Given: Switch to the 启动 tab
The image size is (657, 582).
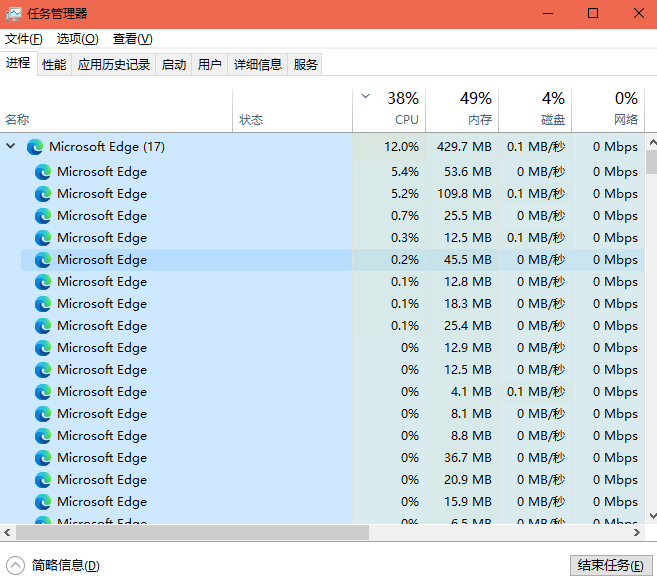Looking at the screenshot, I should pos(173,65).
